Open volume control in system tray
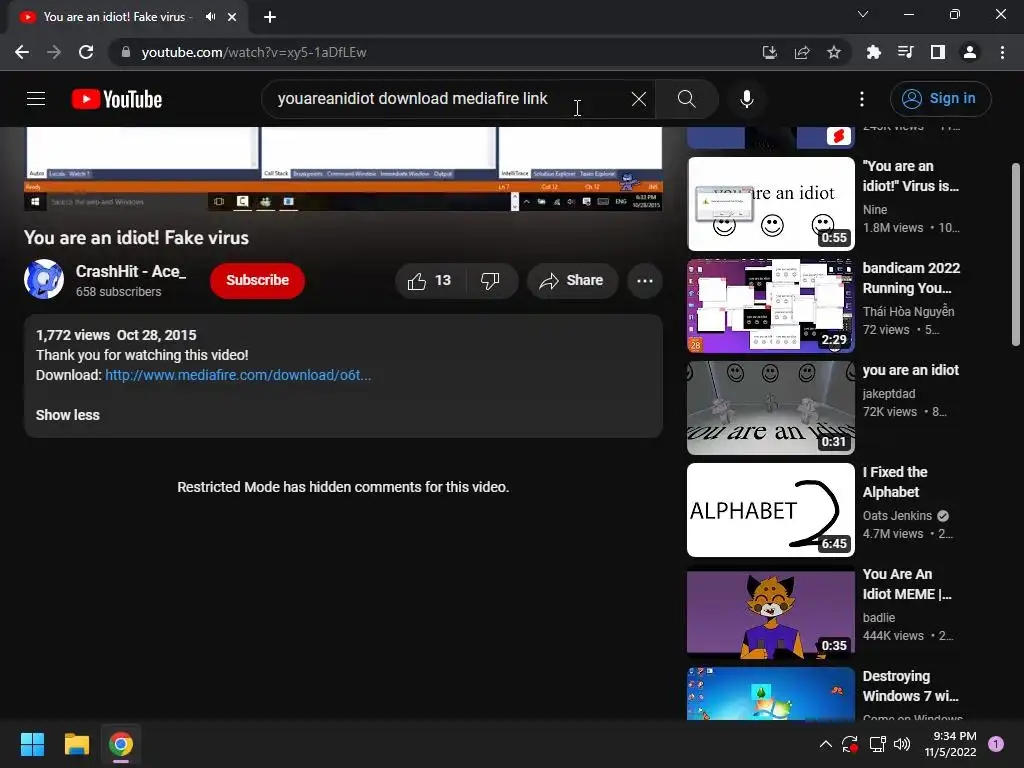 (x=902, y=744)
